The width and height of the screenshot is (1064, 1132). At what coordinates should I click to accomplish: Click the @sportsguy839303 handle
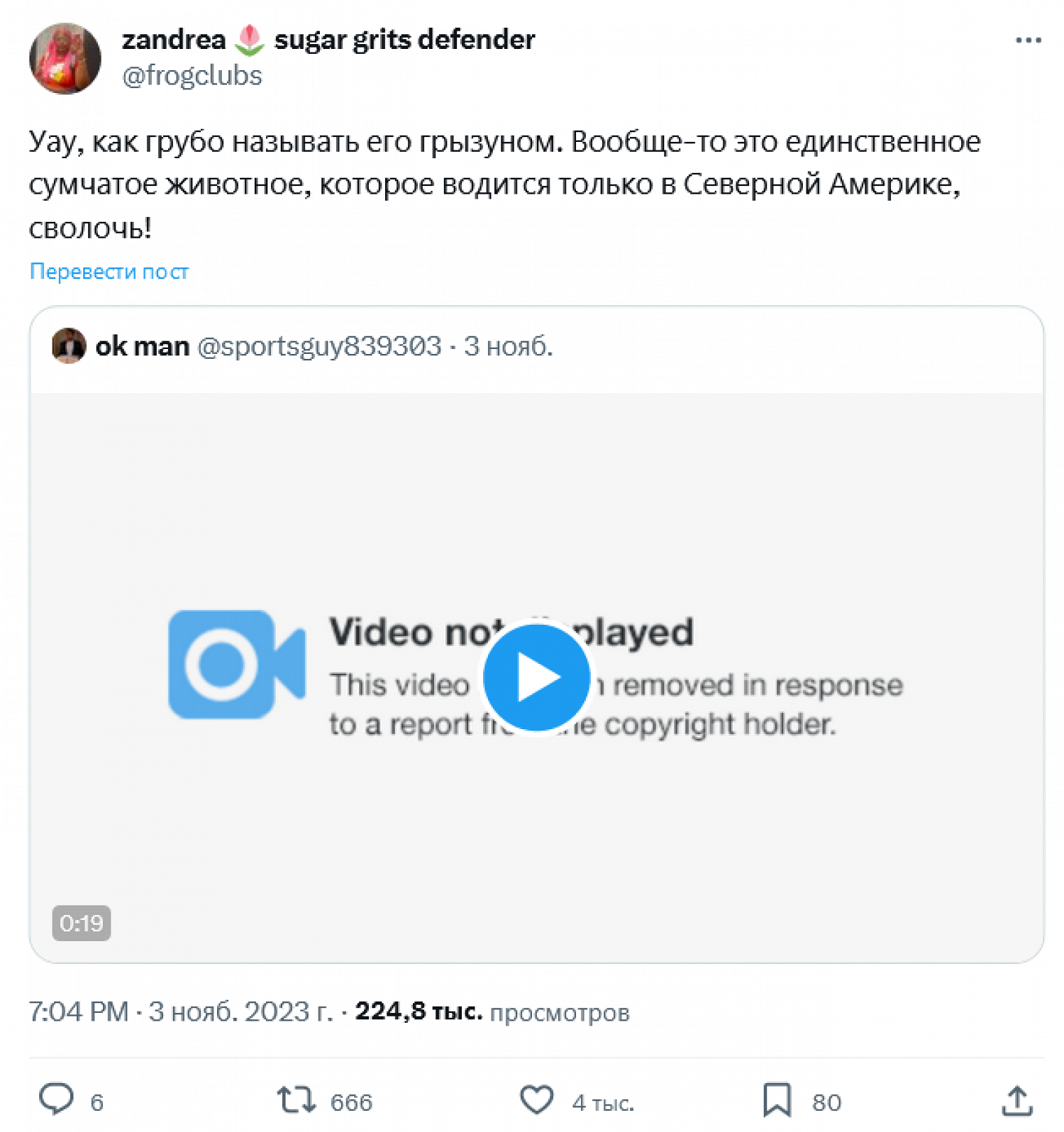[319, 346]
